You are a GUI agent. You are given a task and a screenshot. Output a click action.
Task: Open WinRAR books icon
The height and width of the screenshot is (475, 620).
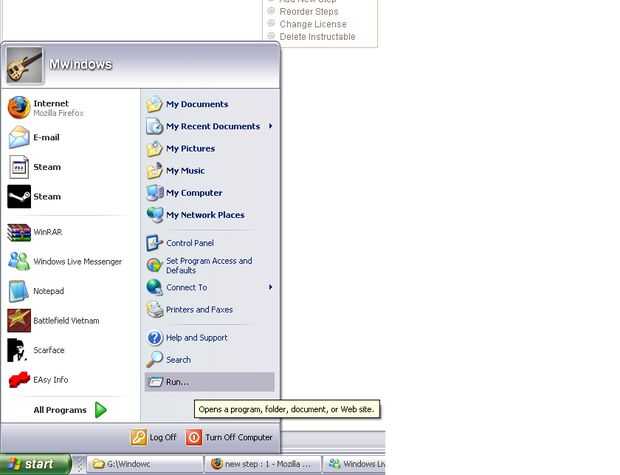pyautogui.click(x=19, y=232)
